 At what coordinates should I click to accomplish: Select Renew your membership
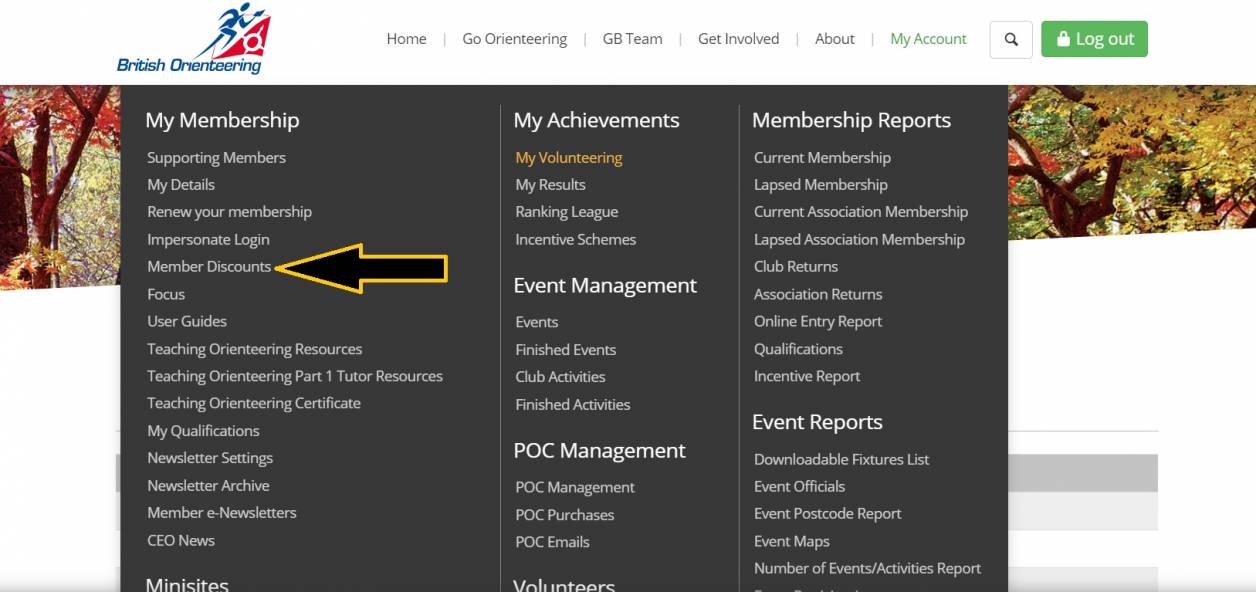click(x=229, y=212)
